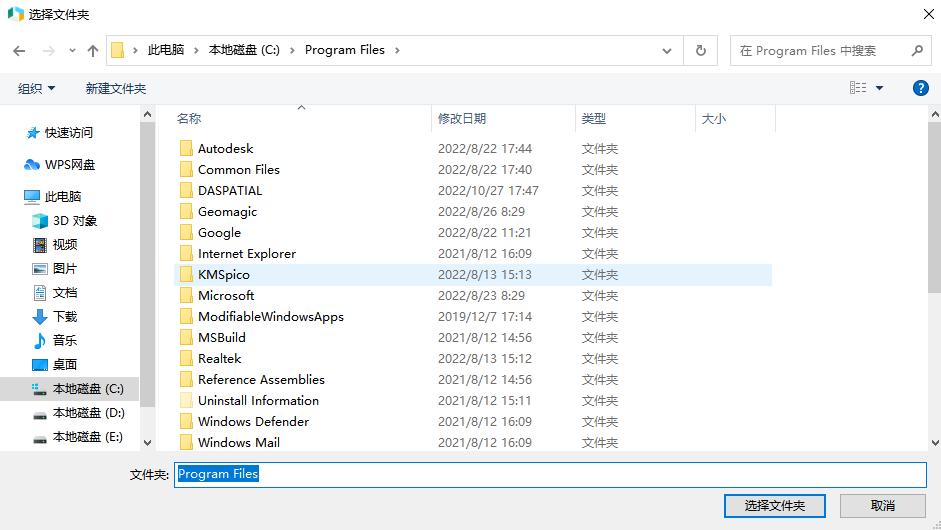Open 桌面 folder in sidebar

point(55,364)
